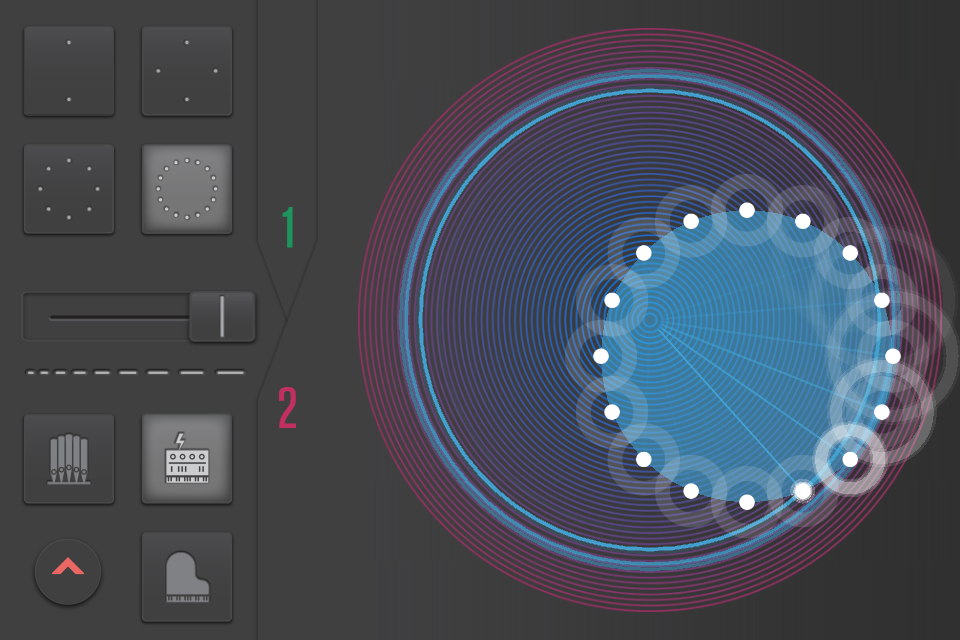Choose the grand piano instrument
This screenshot has width=960, height=640.
click(187, 577)
